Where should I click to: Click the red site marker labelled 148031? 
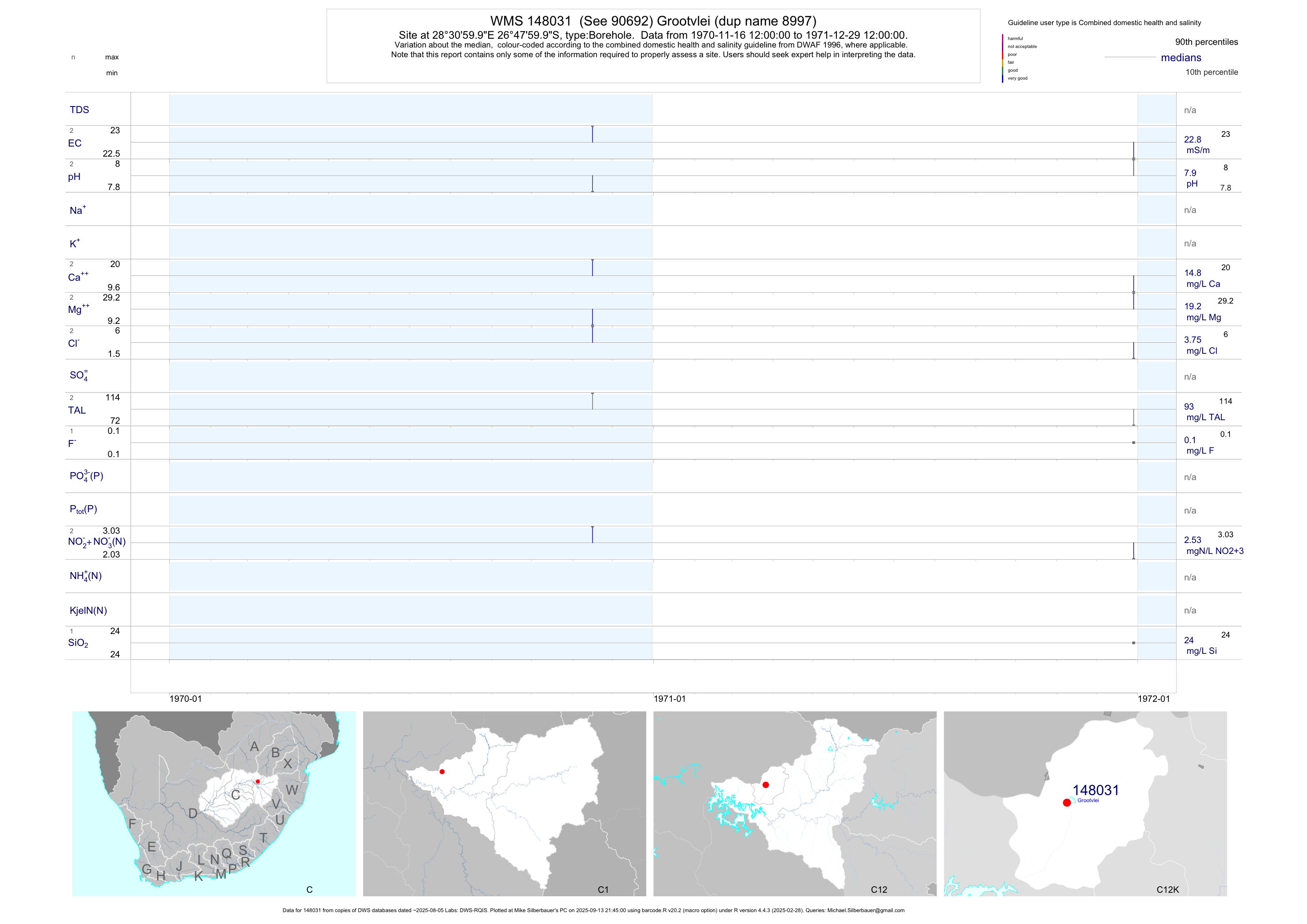1066,802
